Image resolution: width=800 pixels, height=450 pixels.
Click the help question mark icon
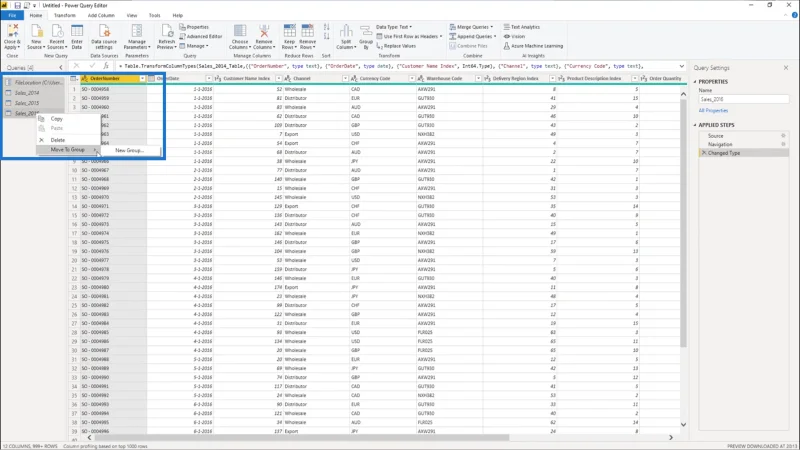point(794,15)
